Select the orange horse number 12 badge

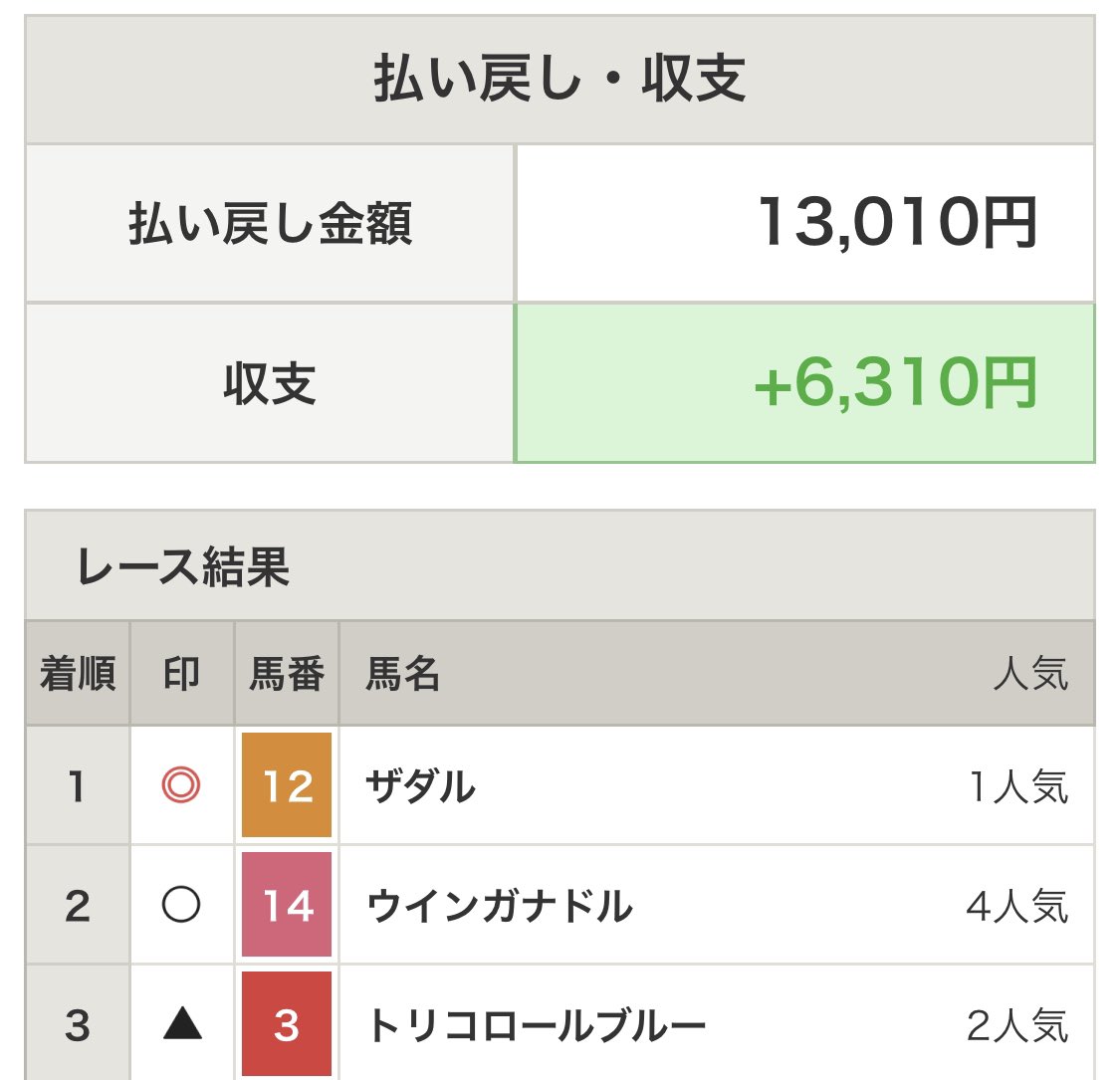click(x=287, y=787)
